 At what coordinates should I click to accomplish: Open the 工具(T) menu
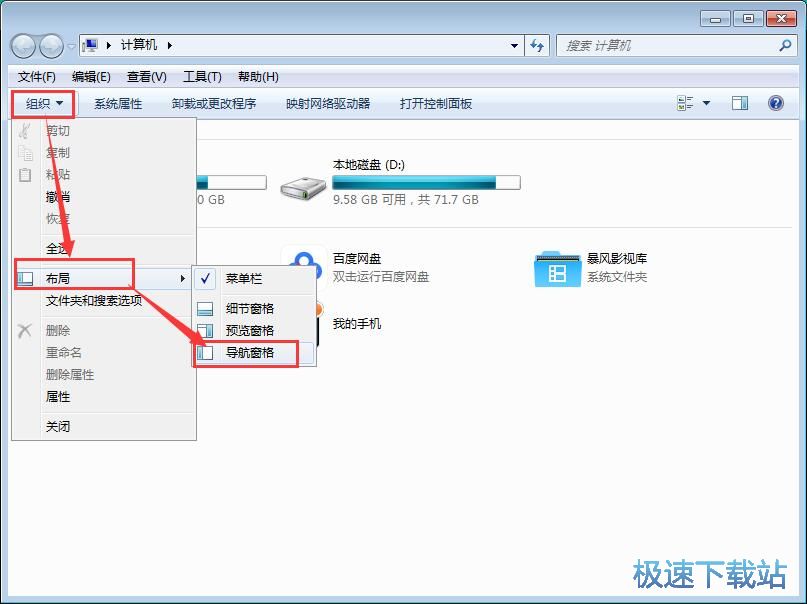point(202,77)
